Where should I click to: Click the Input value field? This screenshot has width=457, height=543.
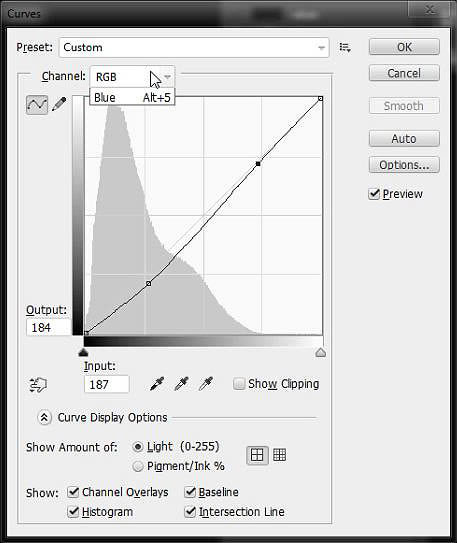coord(107,384)
